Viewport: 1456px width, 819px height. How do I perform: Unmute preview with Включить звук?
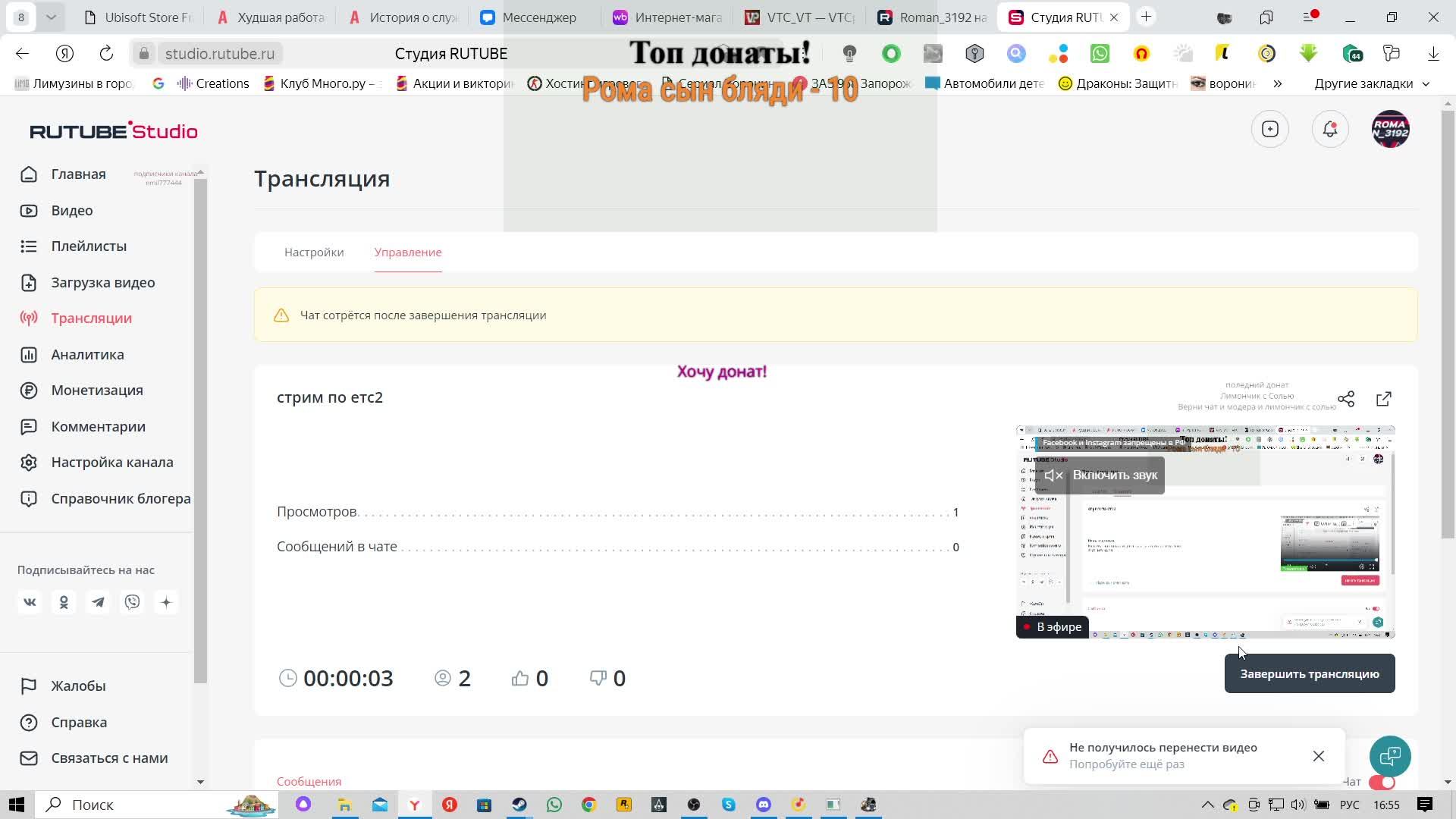pos(1101,475)
